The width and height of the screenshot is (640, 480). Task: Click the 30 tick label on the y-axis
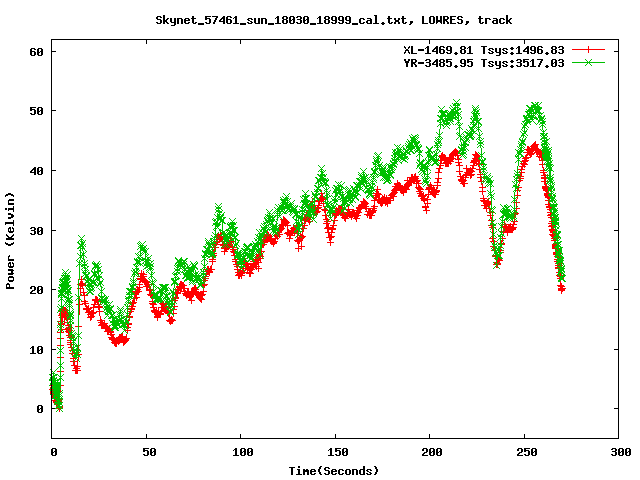point(37,230)
